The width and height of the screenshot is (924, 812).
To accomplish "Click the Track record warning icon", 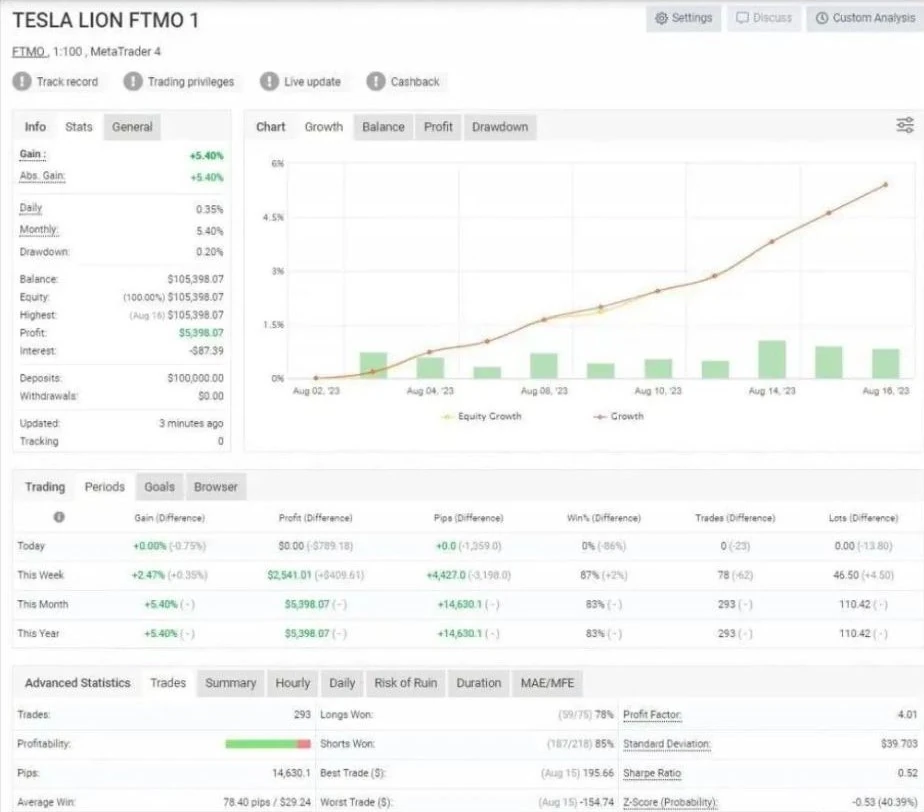I will point(22,81).
